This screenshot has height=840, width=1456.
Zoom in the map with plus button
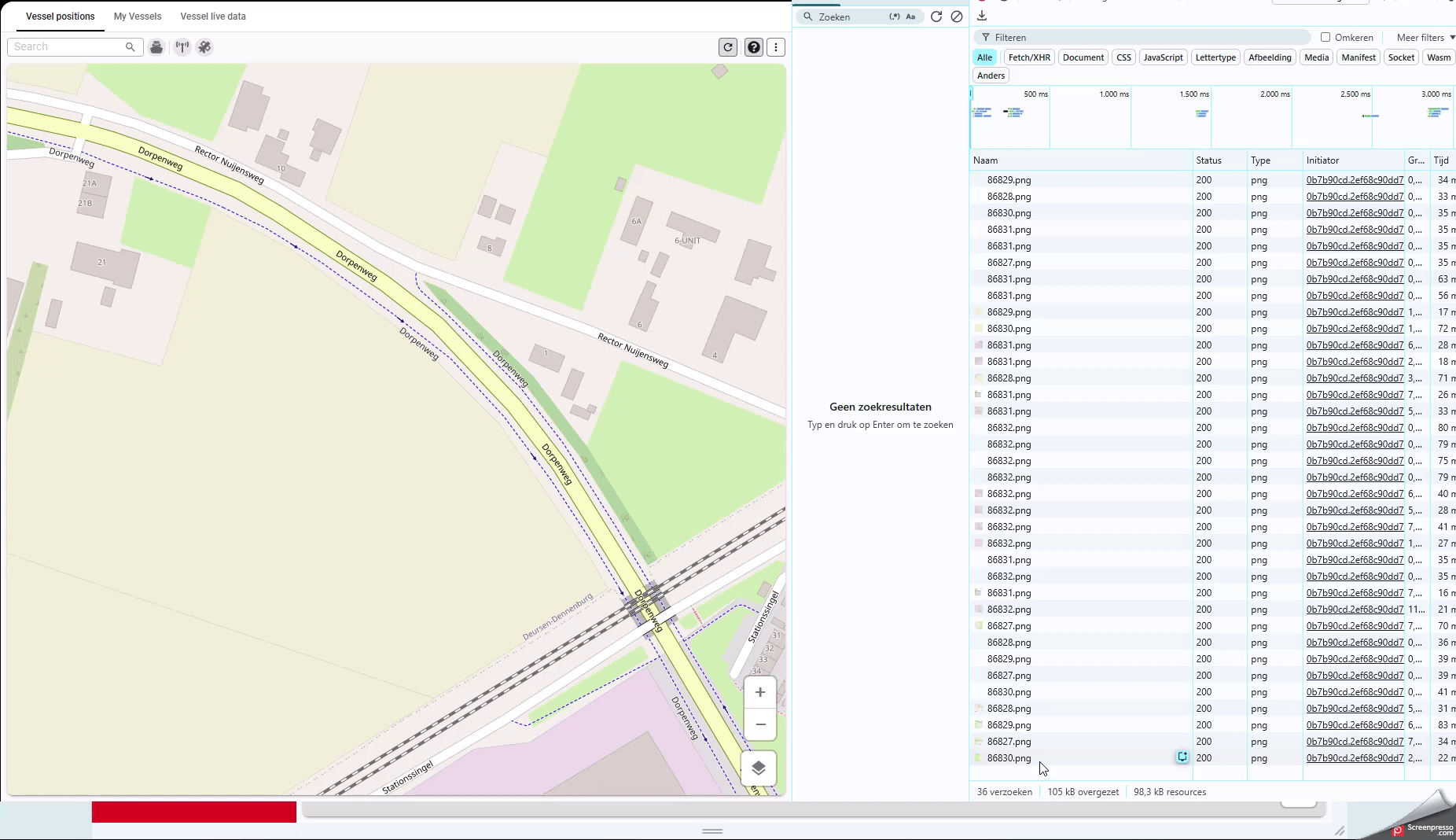tap(760, 692)
